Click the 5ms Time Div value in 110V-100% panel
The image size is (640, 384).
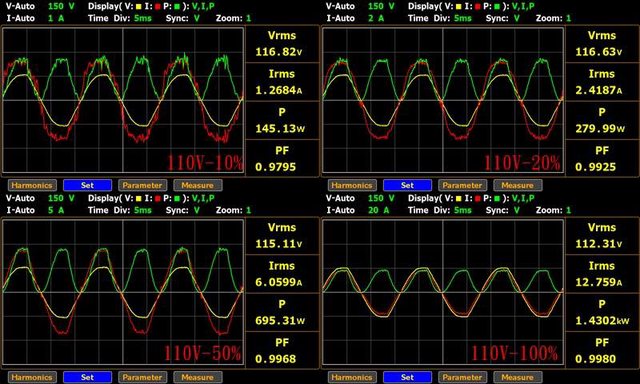pyautogui.click(x=462, y=210)
